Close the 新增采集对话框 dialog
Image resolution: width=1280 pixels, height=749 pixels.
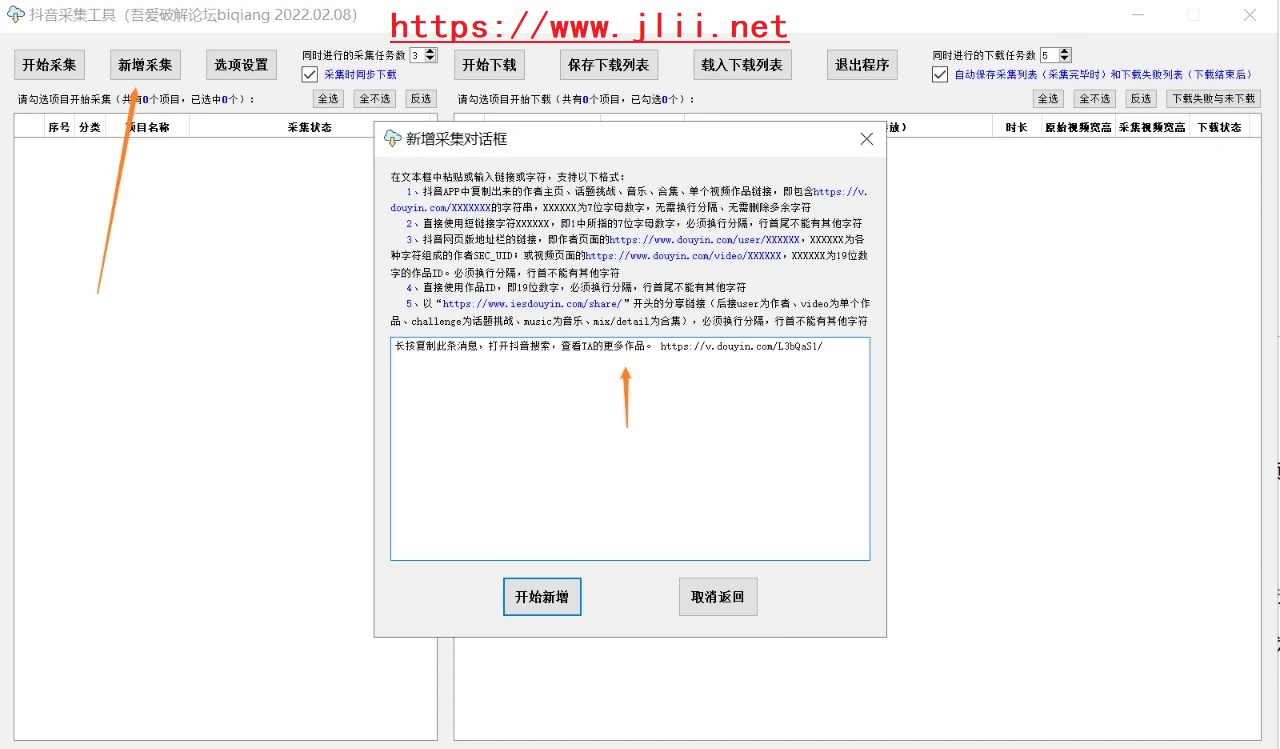pos(867,139)
